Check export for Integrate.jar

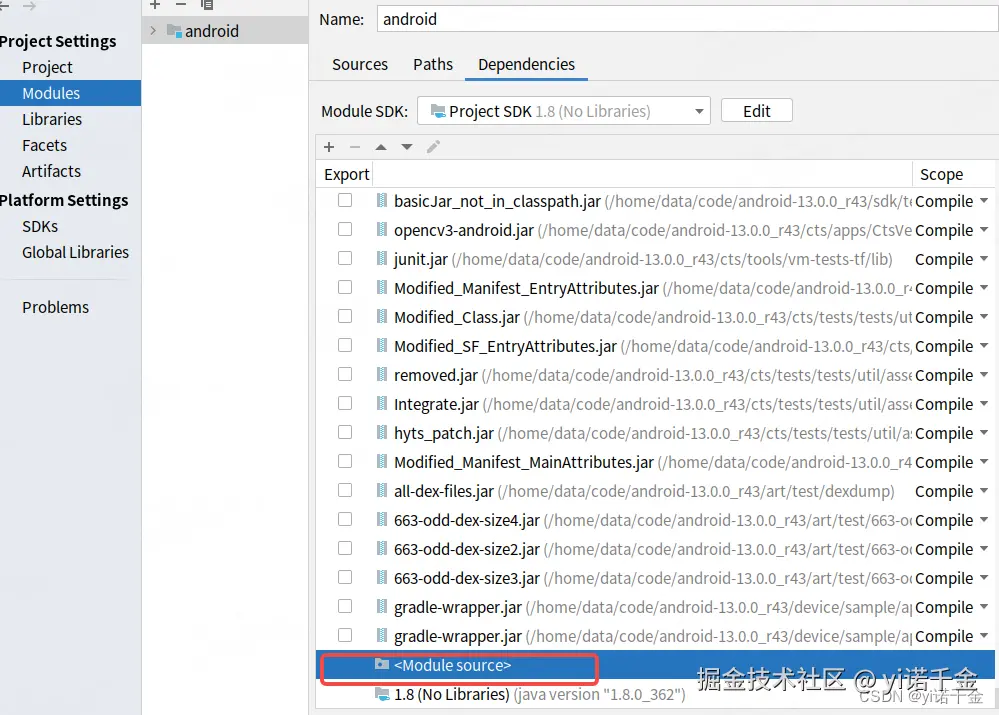(345, 403)
